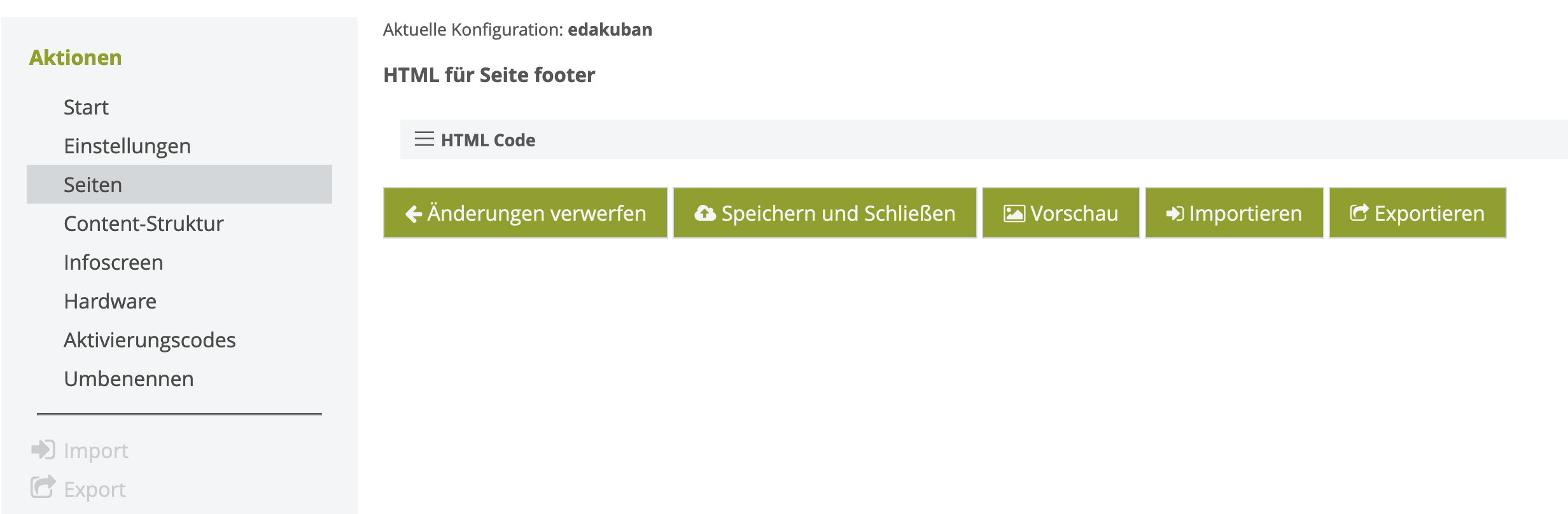Image resolution: width=1568 pixels, height=514 pixels.
Task: Click the back arrow icon on Änderungen verwerfen
Action: click(x=414, y=214)
